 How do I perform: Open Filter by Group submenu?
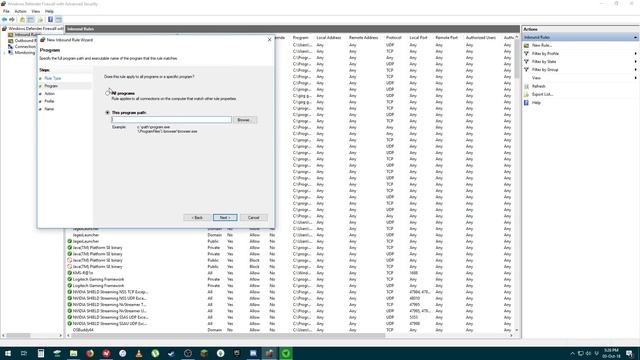click(545, 70)
